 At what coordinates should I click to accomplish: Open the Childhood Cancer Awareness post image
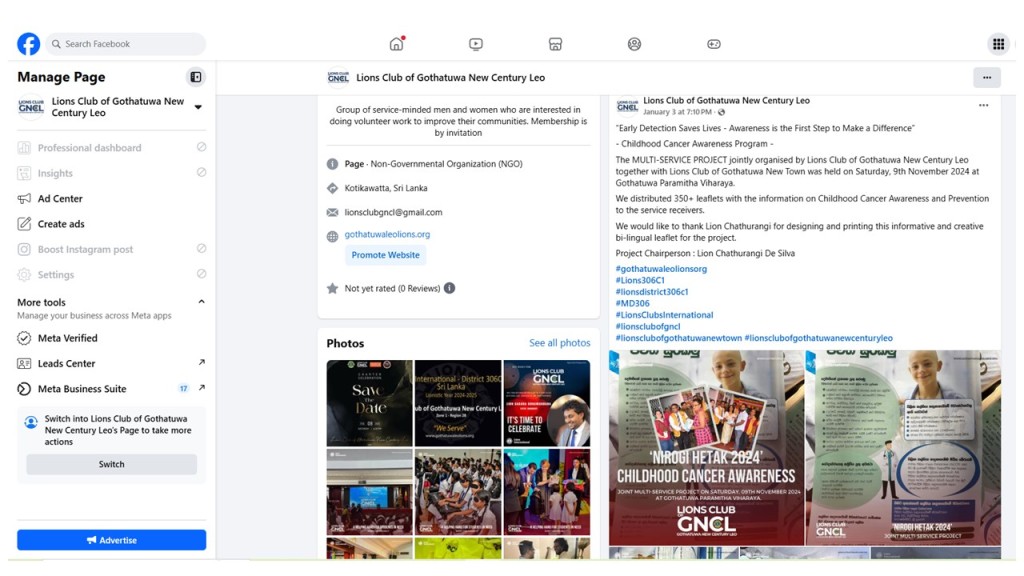[707, 447]
